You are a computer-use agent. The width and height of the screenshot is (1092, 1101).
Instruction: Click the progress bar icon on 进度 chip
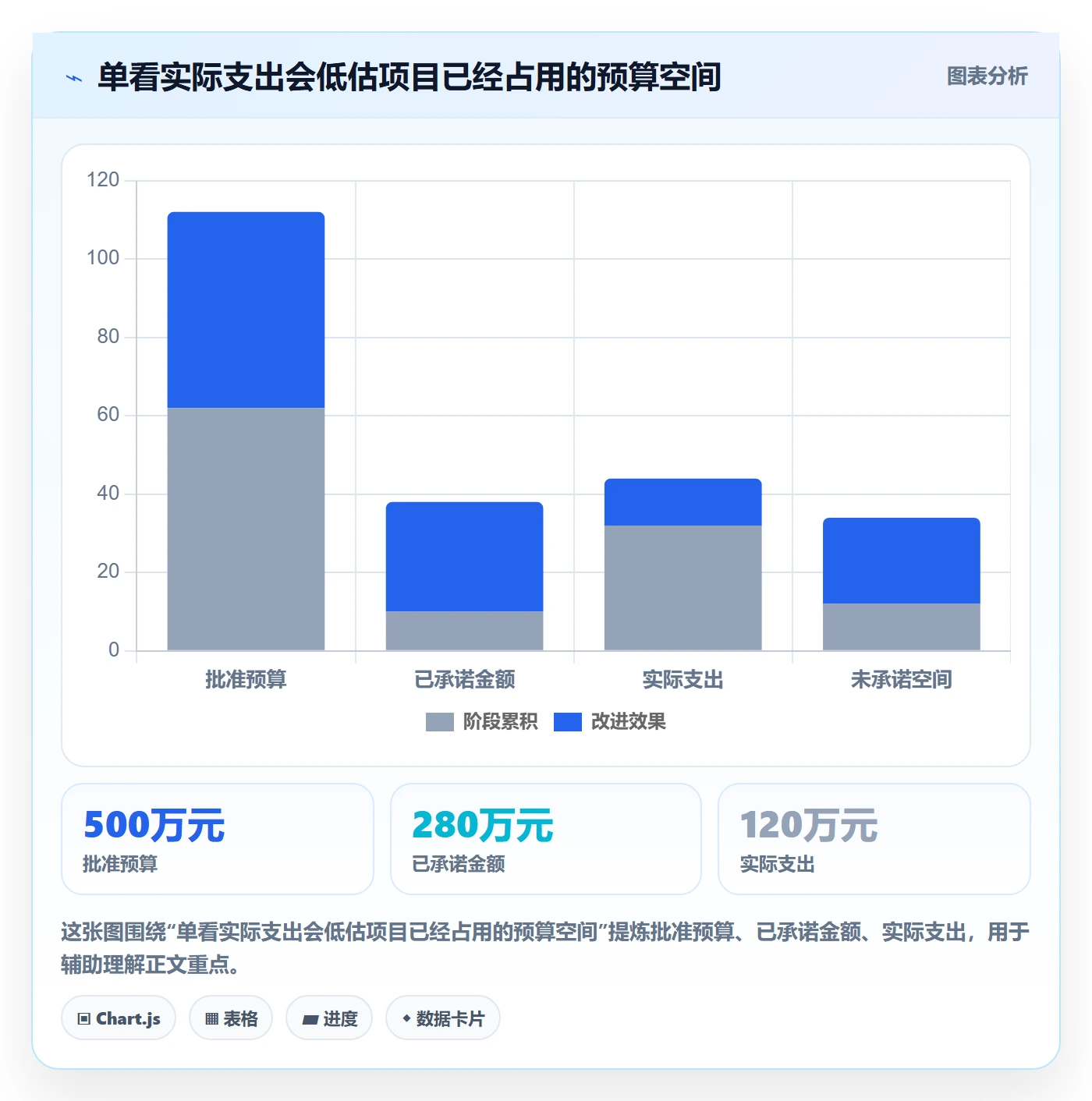coord(310,1020)
